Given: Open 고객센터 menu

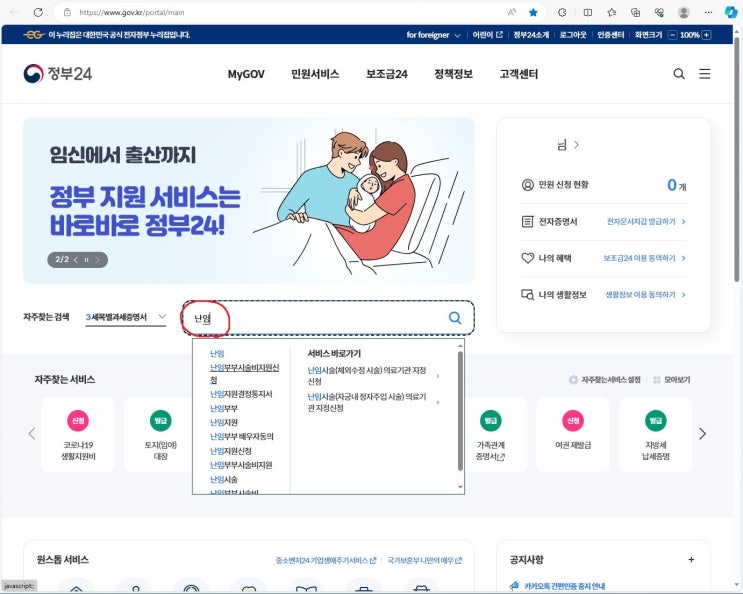Looking at the screenshot, I should click(518, 74).
